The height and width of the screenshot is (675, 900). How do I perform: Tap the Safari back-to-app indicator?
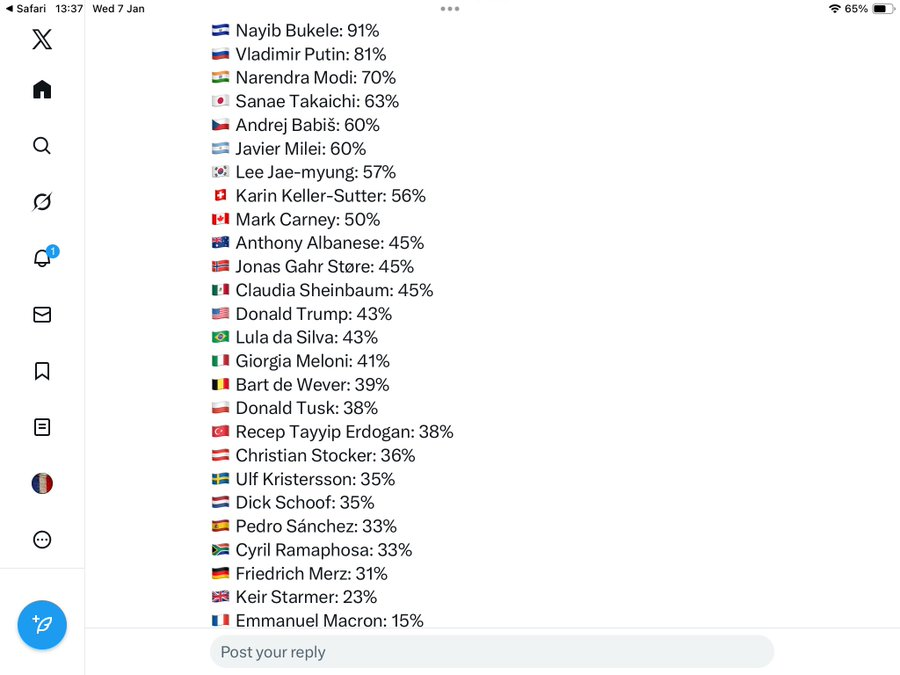coord(26,8)
